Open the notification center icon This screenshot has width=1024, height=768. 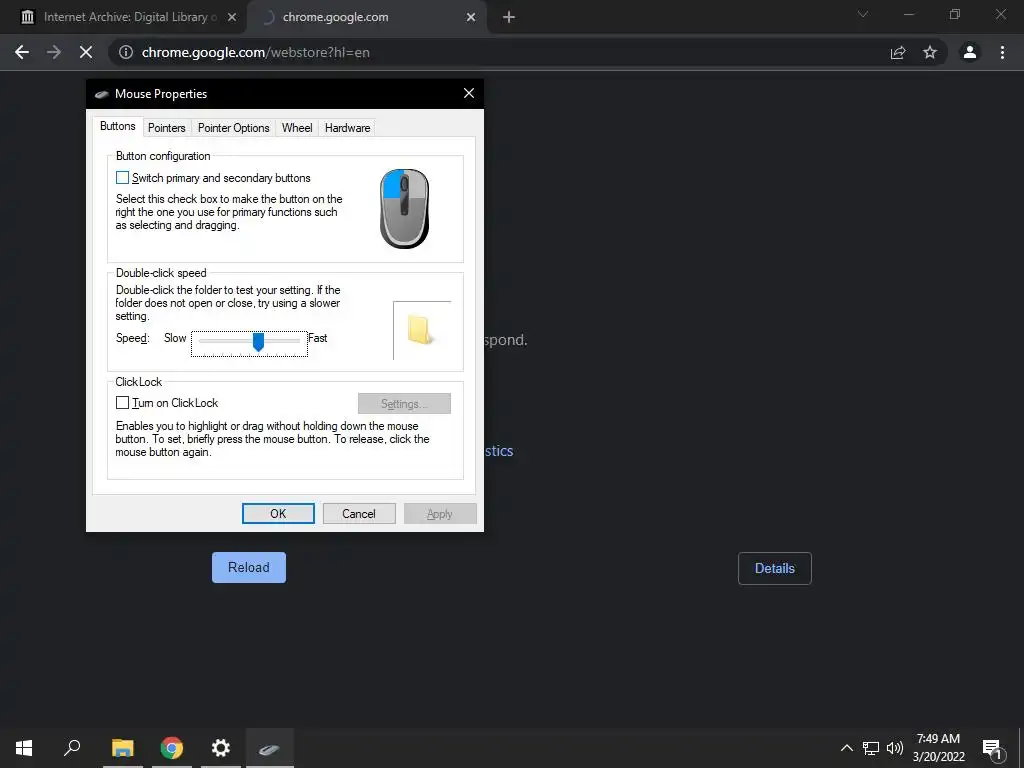click(993, 749)
